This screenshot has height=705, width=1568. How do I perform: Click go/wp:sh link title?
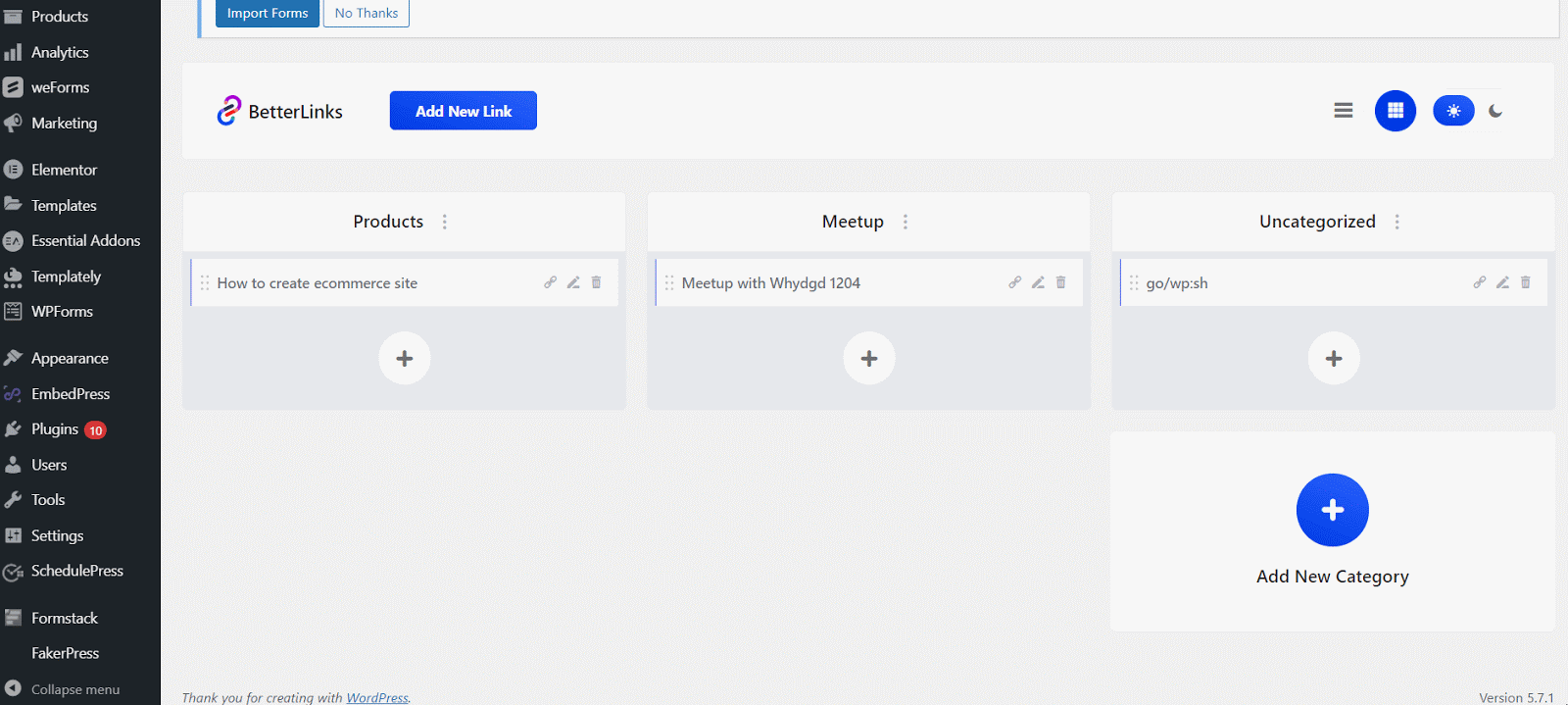(x=1177, y=283)
